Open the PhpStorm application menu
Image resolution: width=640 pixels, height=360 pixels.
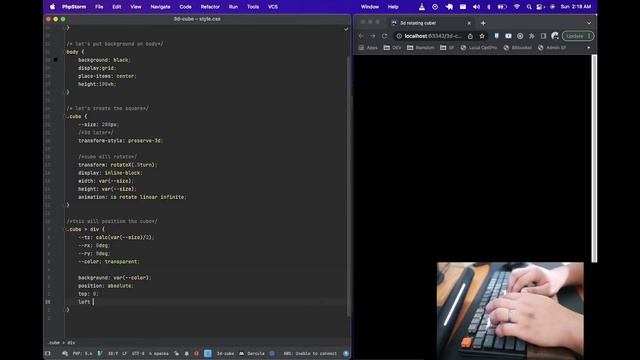click(74, 7)
